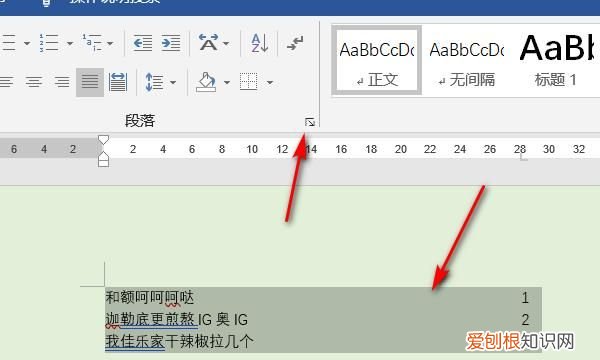Click the Asian layout icon

point(208,42)
